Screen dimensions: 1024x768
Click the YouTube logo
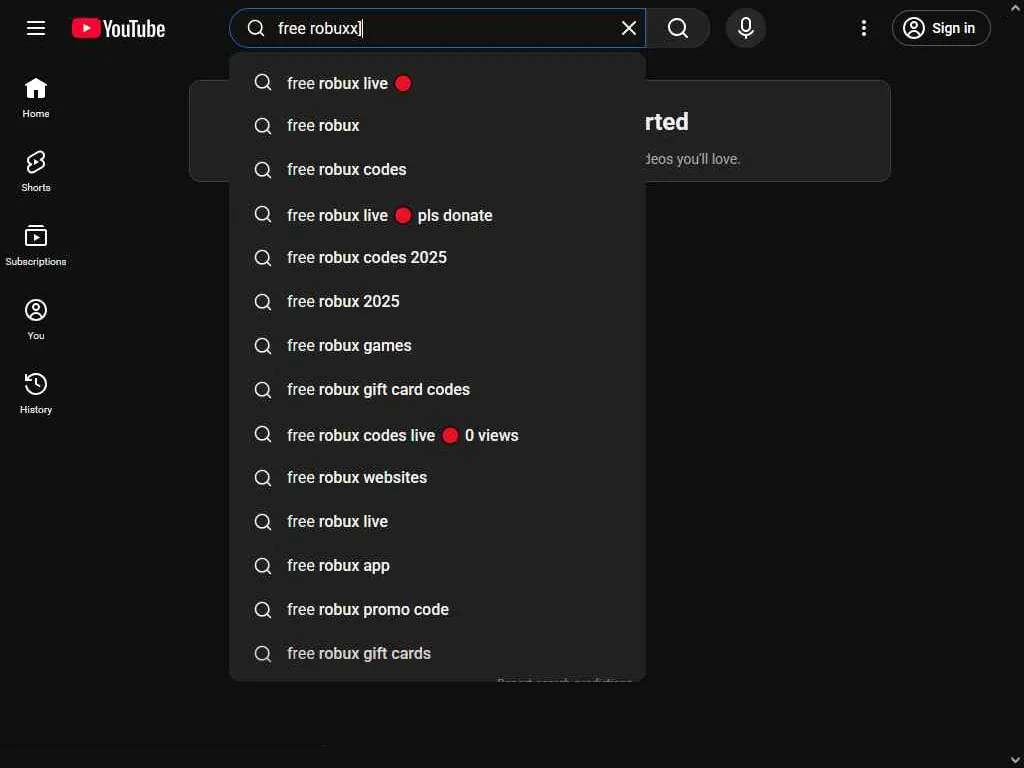click(x=118, y=28)
